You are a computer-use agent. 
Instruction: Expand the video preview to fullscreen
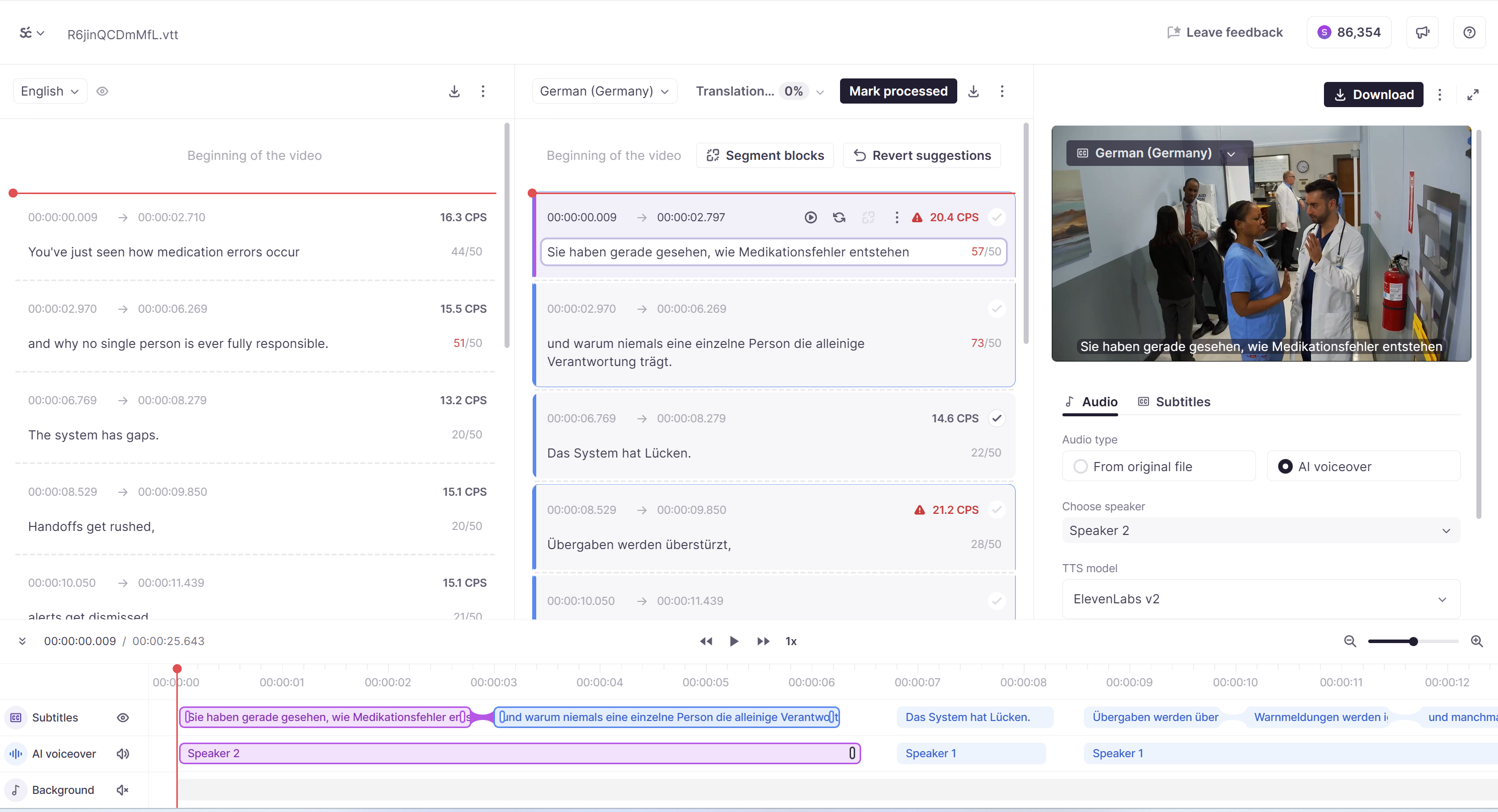point(1472,95)
